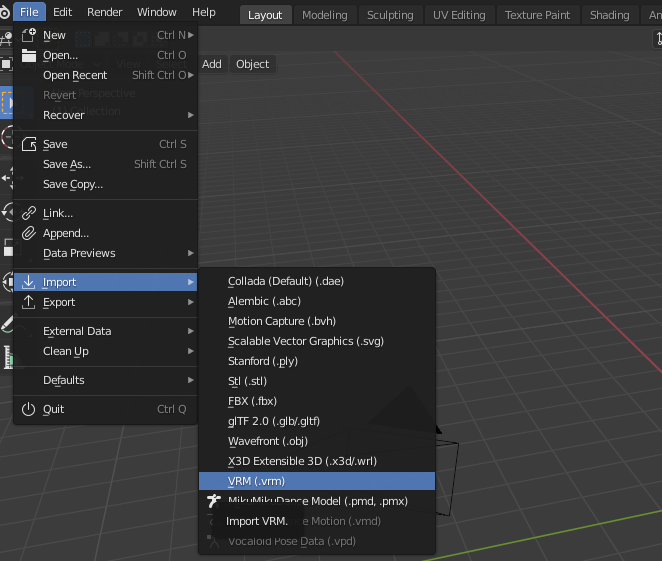Viewport: 662px width, 561px height.
Task: Switch to the Sculpting workspace tab
Action: tap(390, 15)
